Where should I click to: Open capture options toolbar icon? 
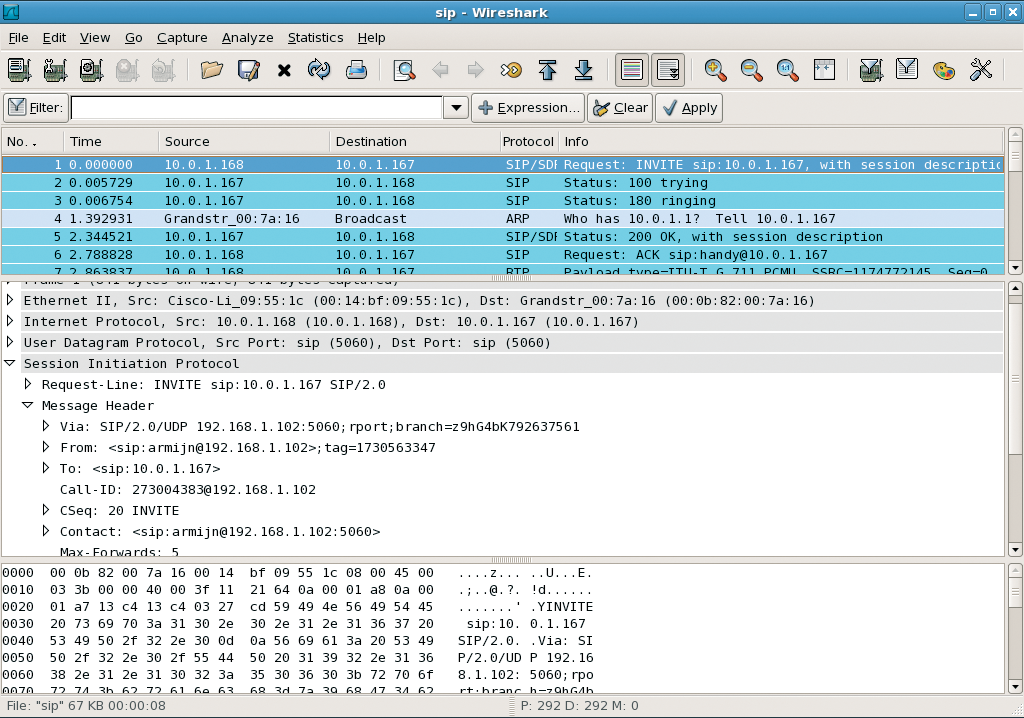click(56, 69)
